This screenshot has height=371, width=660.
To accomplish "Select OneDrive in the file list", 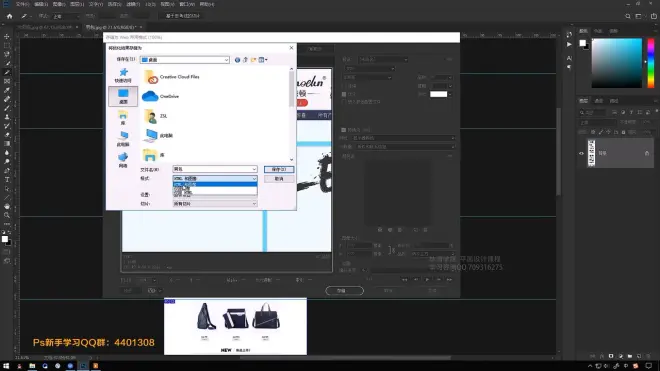I will tap(161, 96).
